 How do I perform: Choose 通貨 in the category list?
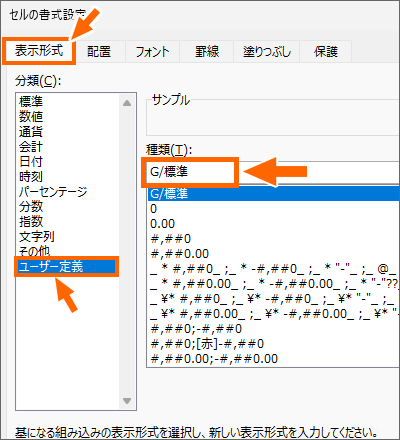coord(31,131)
